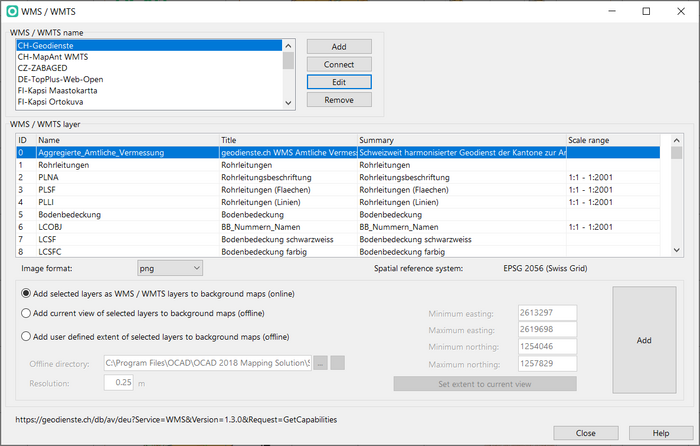700x446 pixels.
Task: Click the EPSG 2056 (Swiss Grid) text
Action: pos(545,268)
